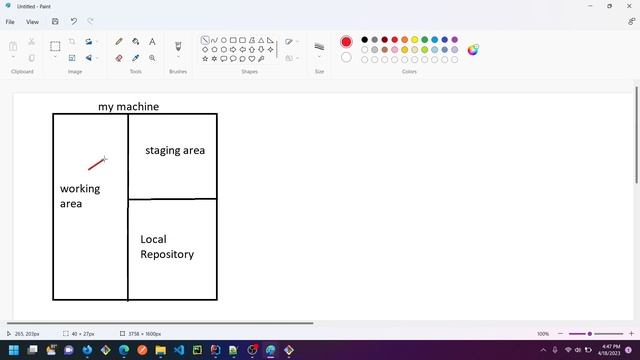Expand the Paste dropdown arrow
The image size is (640, 360).
(13, 58)
